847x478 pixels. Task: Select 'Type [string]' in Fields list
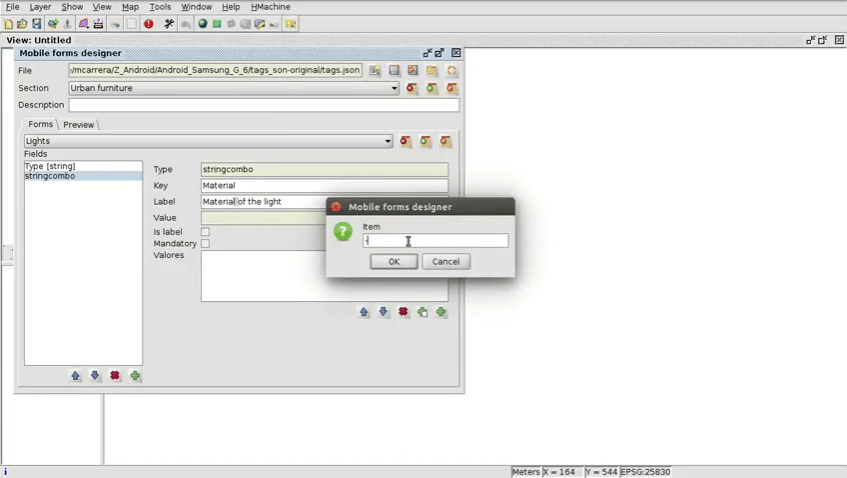click(50, 166)
